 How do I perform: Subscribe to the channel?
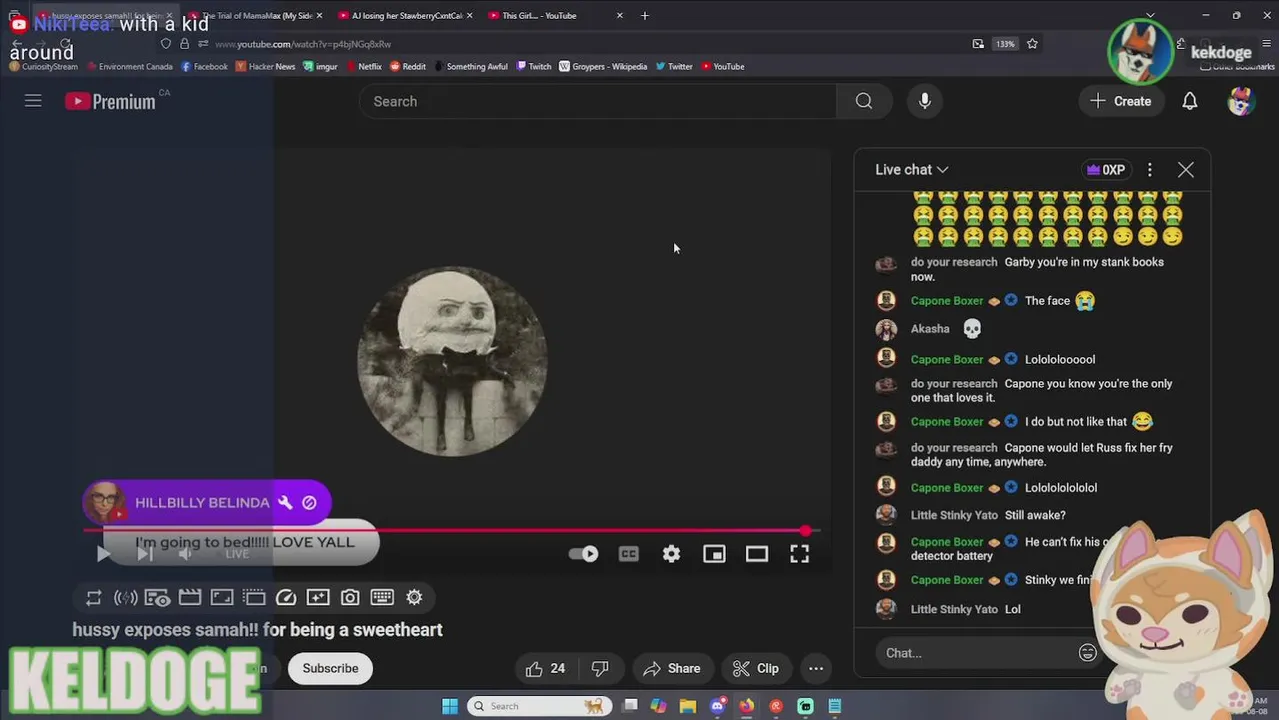[x=330, y=669]
